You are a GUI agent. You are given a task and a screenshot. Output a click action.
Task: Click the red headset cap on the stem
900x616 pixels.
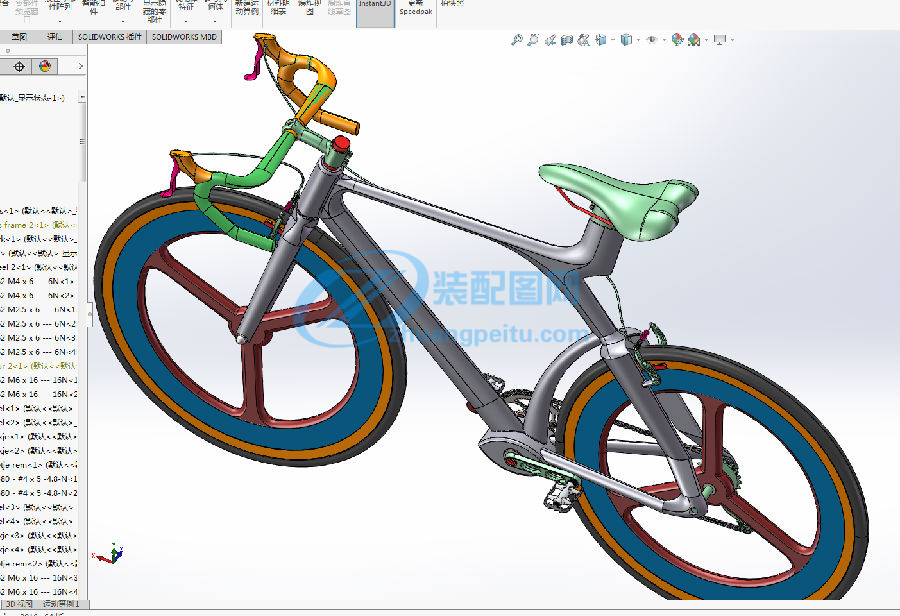[x=342, y=144]
